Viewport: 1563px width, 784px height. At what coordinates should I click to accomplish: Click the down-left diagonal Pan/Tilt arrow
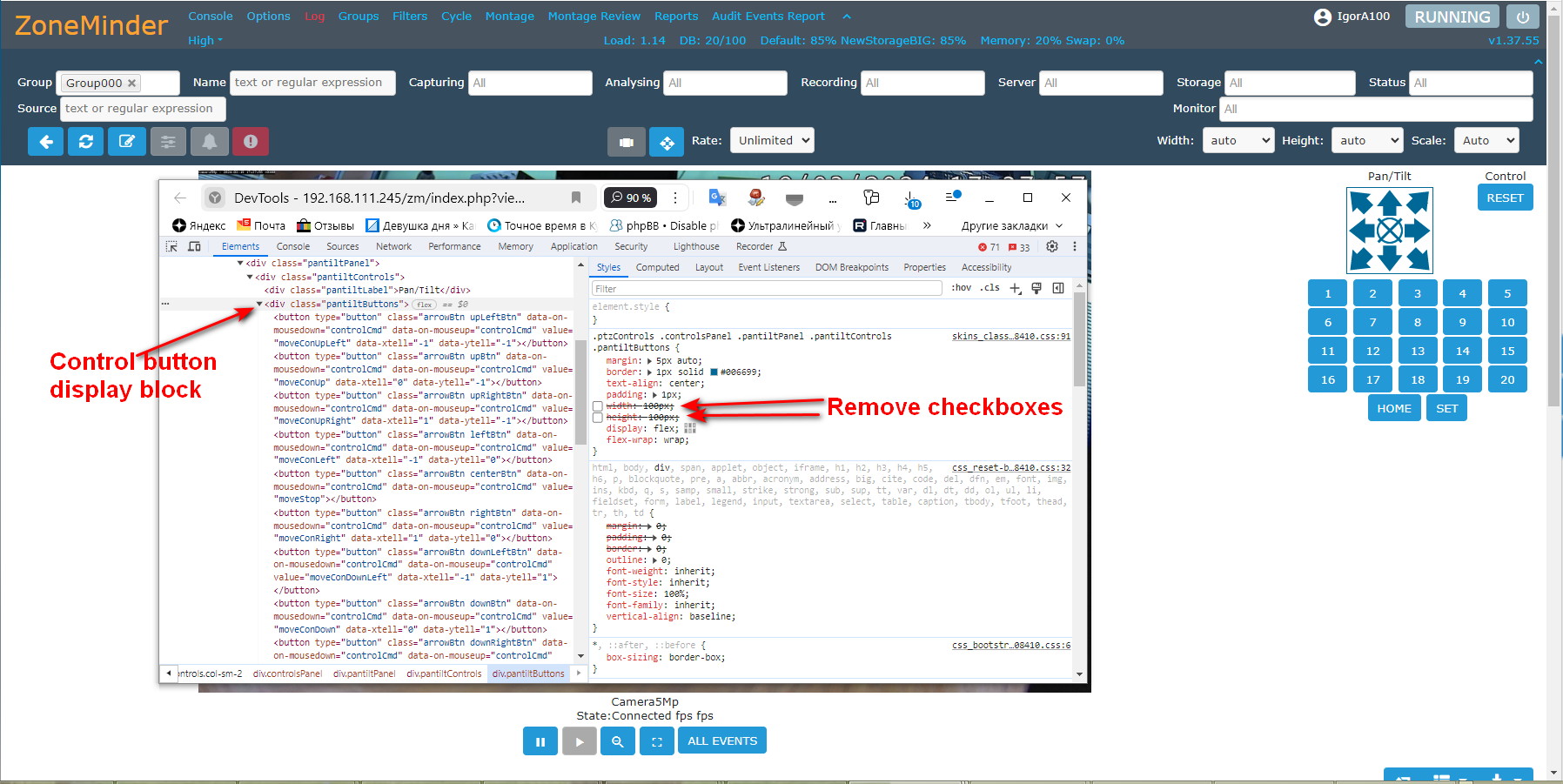pyautogui.click(x=1362, y=258)
